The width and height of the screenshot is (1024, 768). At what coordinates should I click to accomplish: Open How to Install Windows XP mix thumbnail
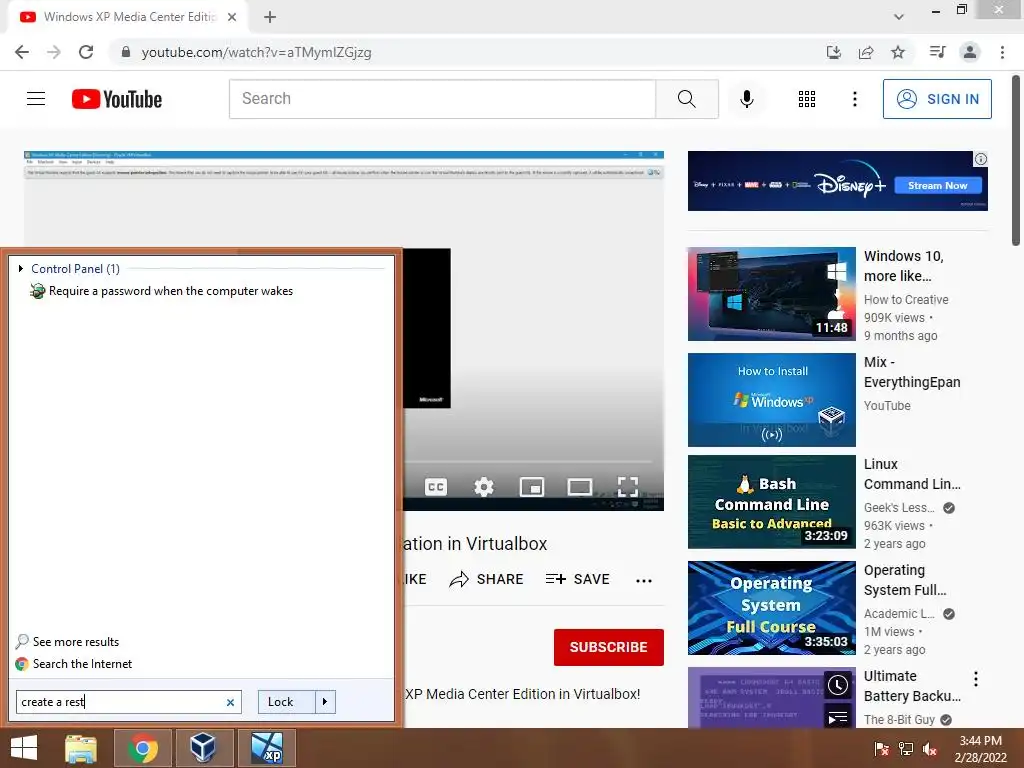pos(772,400)
